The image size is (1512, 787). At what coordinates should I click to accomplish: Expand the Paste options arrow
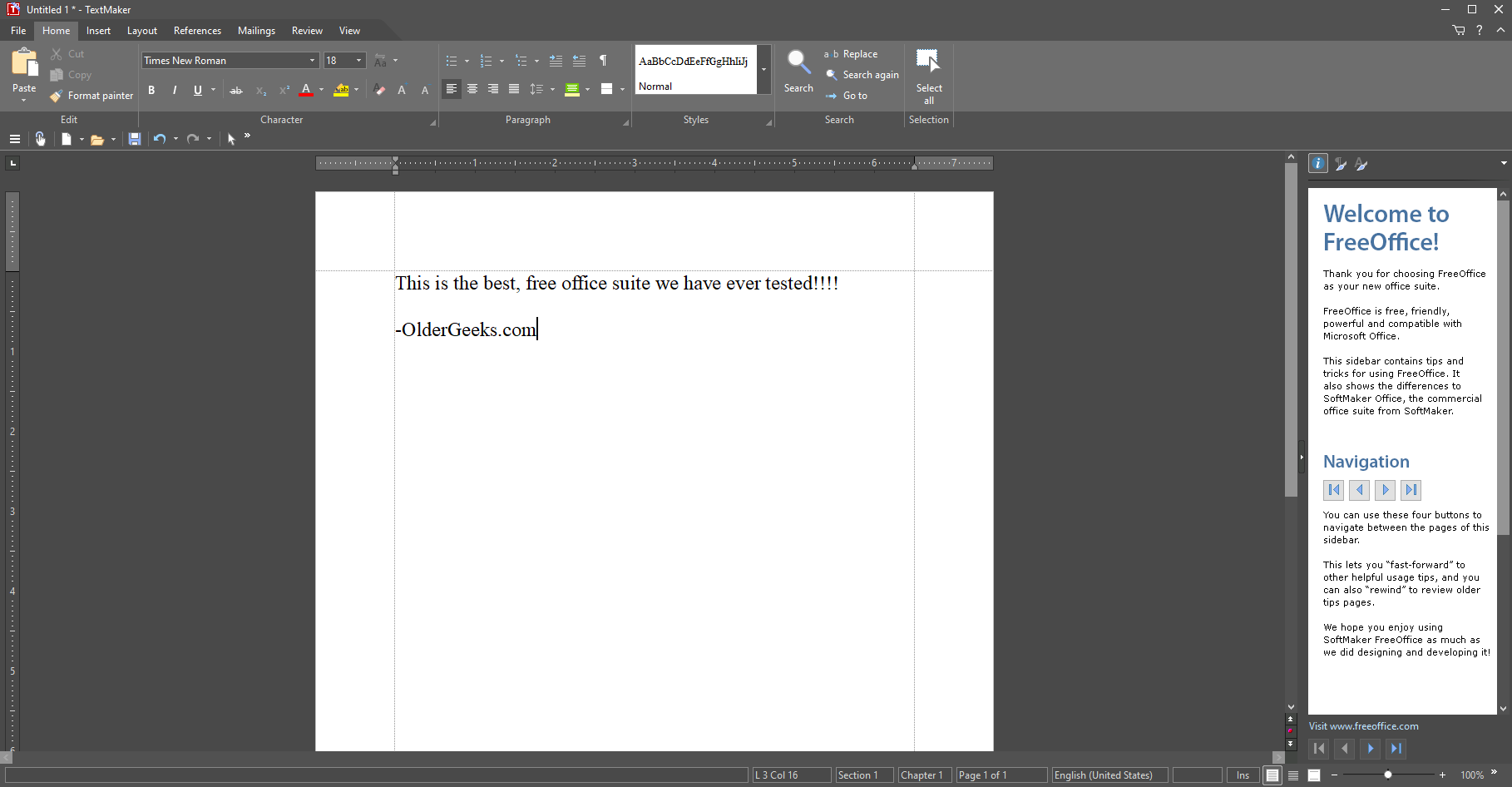pos(24,100)
